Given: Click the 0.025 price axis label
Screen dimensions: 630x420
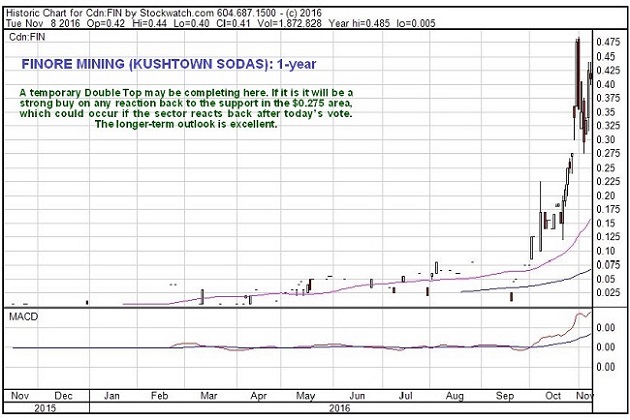Looking at the screenshot, I should tap(608, 293).
